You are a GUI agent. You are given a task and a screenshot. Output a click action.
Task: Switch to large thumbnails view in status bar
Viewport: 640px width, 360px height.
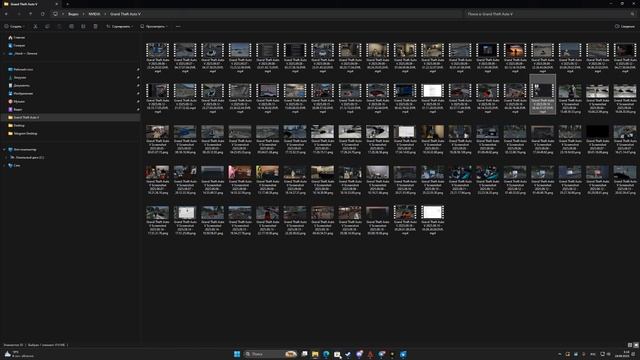pos(636,345)
